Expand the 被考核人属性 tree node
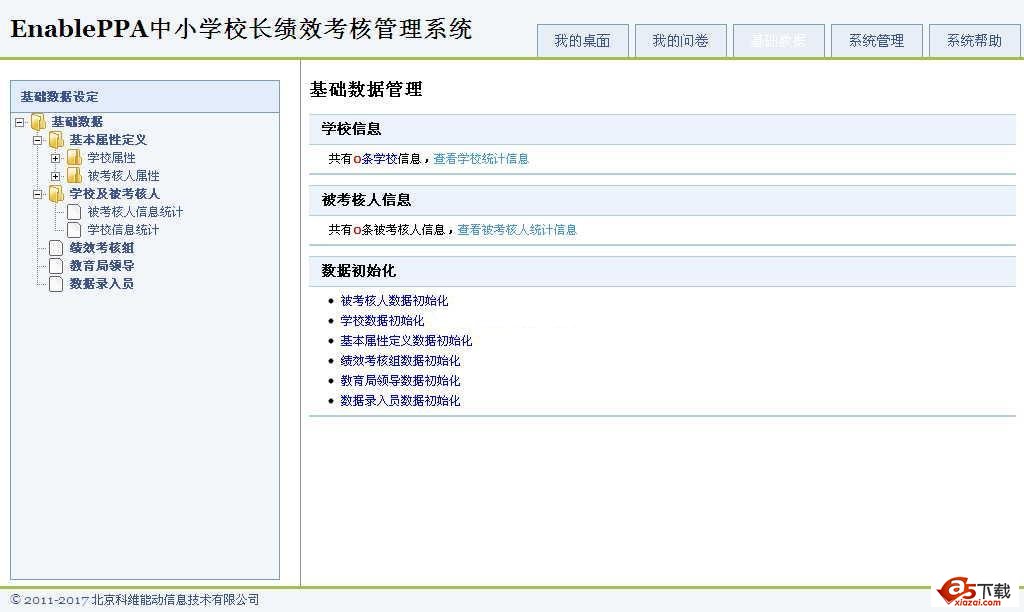Screen dimensions: 1024x612 [x=55, y=175]
